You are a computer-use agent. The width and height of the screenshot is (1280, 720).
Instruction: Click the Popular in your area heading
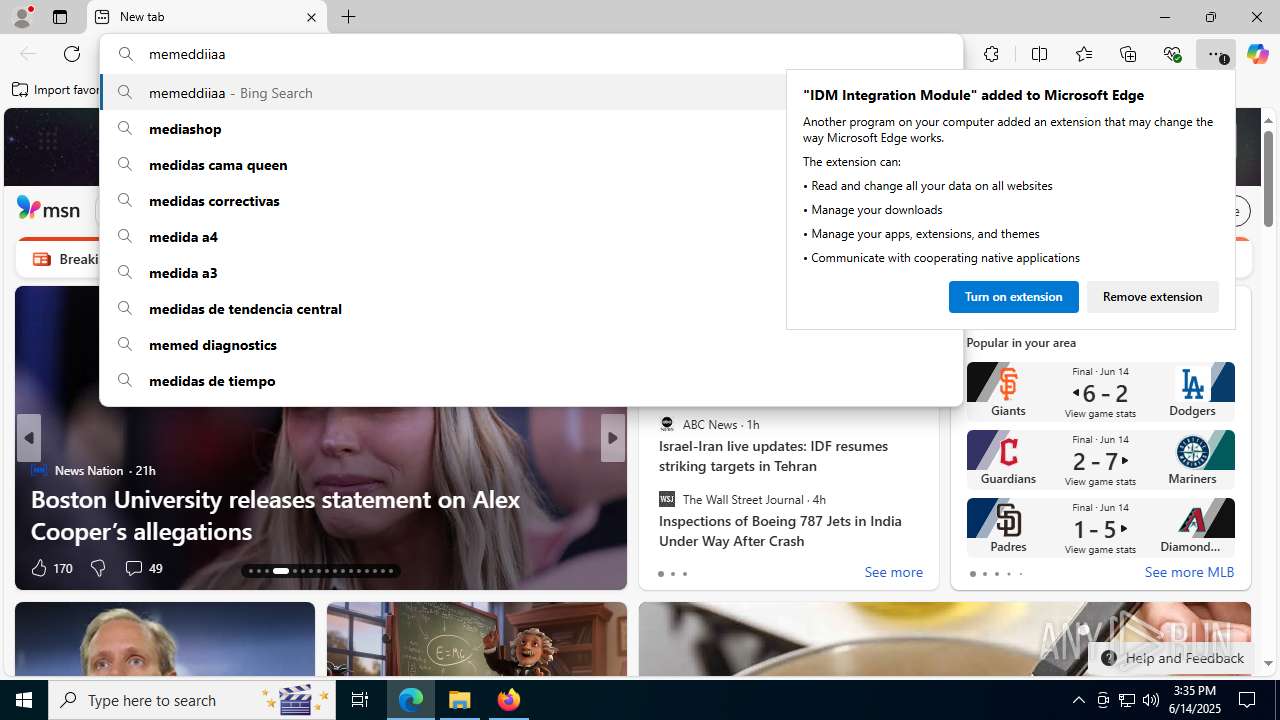pos(1021,342)
